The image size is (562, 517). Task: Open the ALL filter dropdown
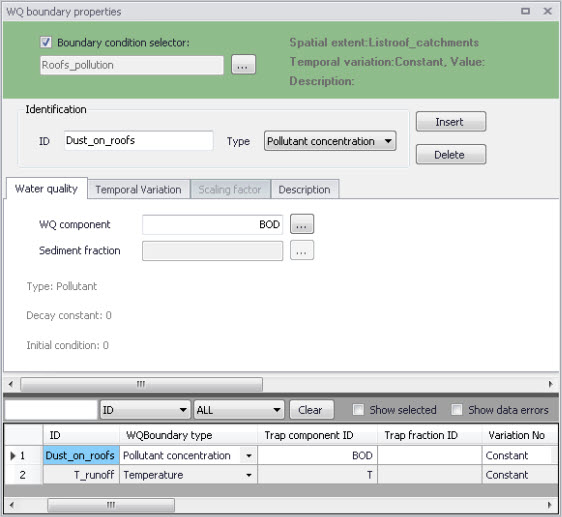point(239,410)
